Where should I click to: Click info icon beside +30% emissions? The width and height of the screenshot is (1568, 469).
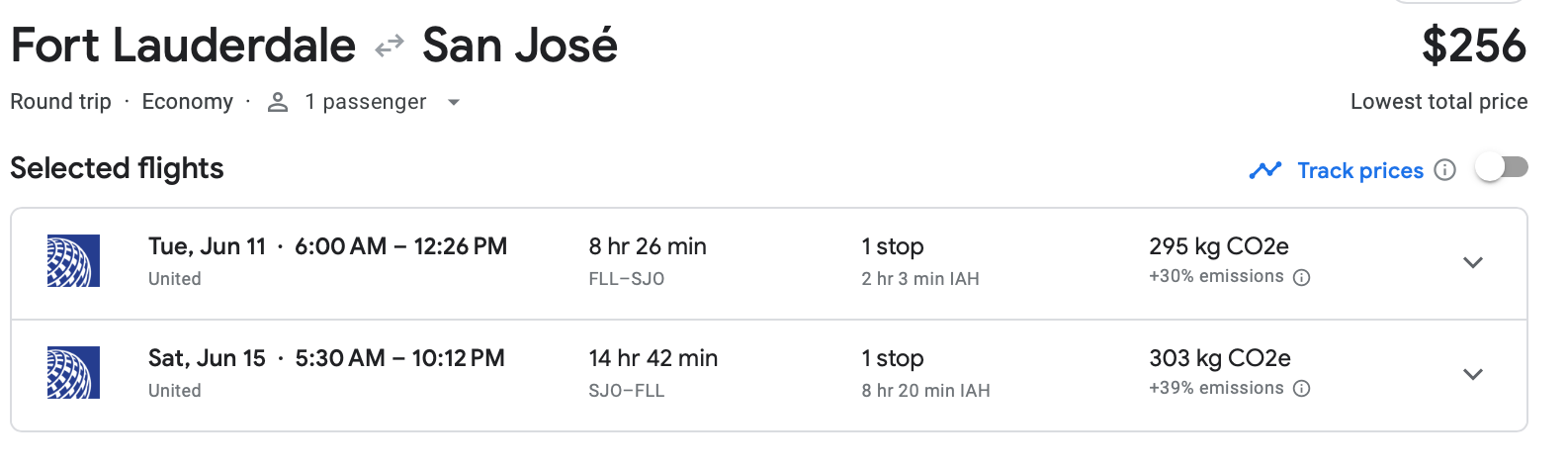(1302, 277)
